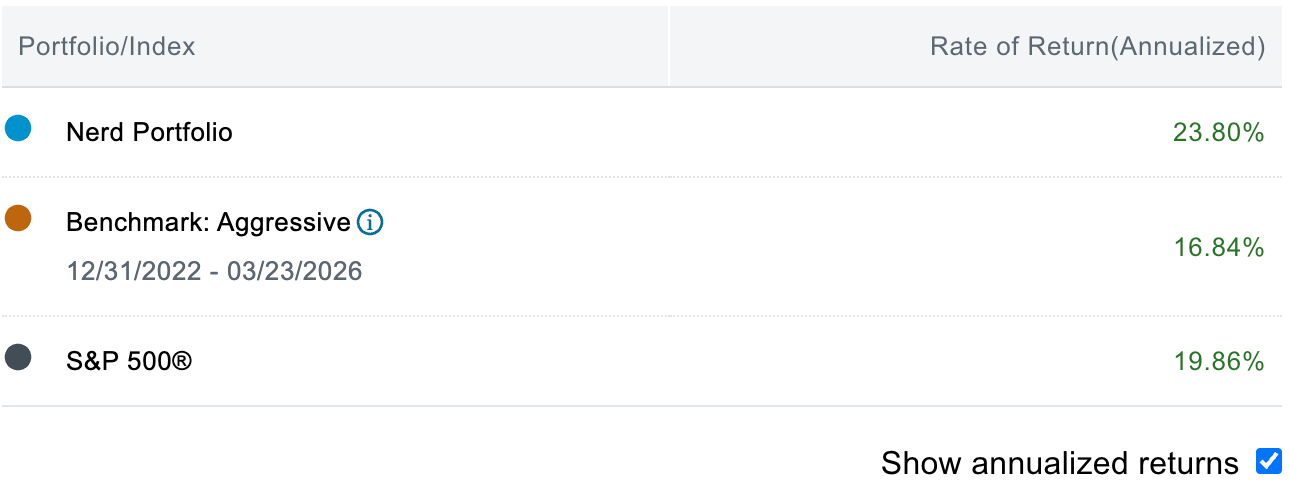Screen dimensions: 1290x483
Task: Click the 23.80% return value
Action: [x=1218, y=132]
